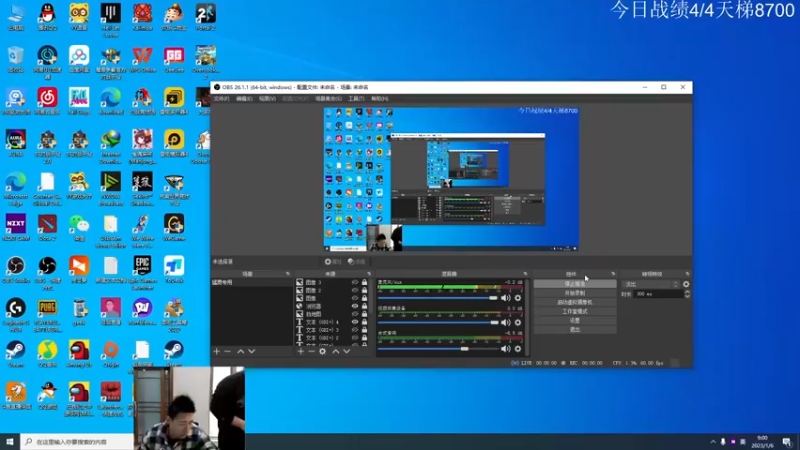Toggle visibility of 图像 2 source
Viewport: 800px width, 450px height.
[x=355, y=290]
